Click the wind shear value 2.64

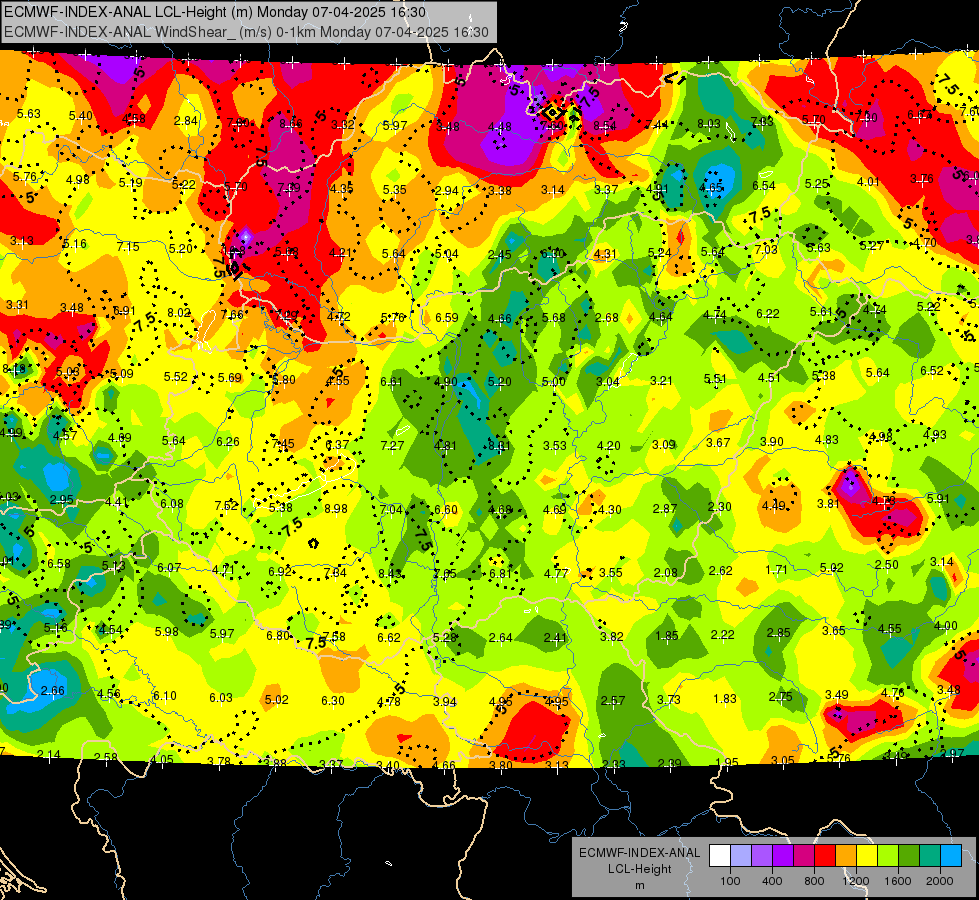click(x=501, y=638)
